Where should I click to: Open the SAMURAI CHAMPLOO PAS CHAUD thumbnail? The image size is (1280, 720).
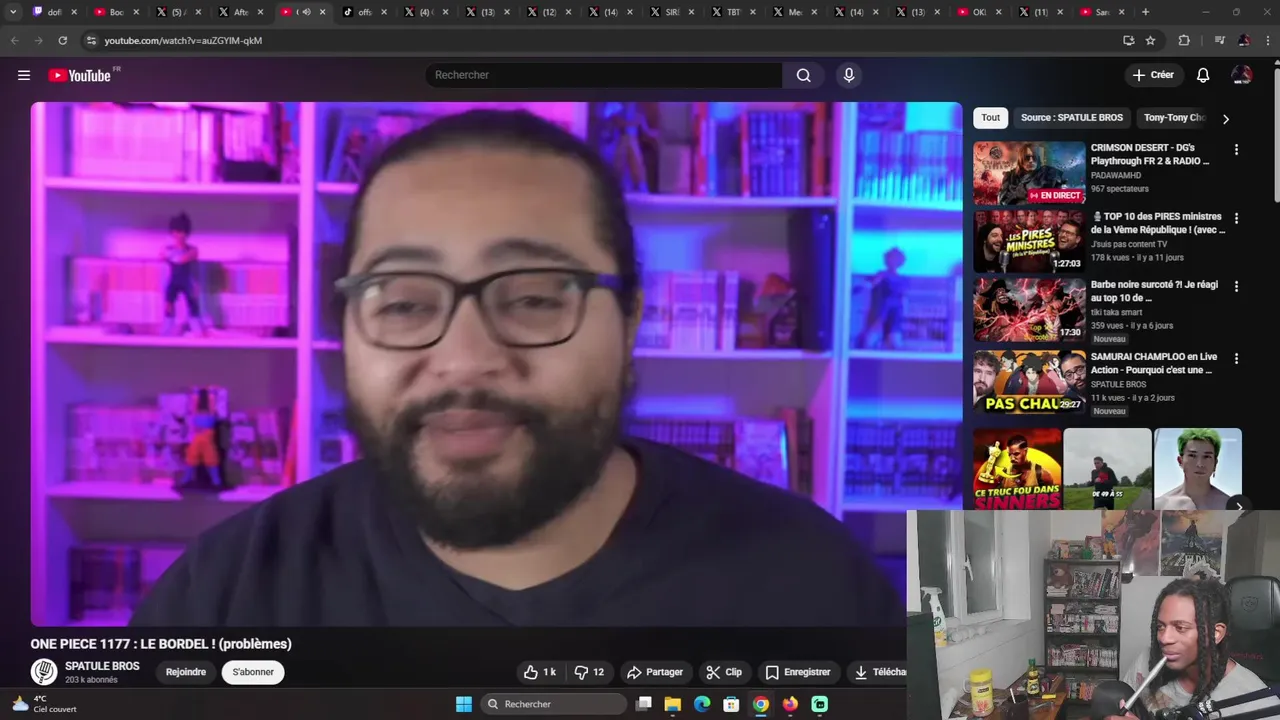click(1029, 381)
